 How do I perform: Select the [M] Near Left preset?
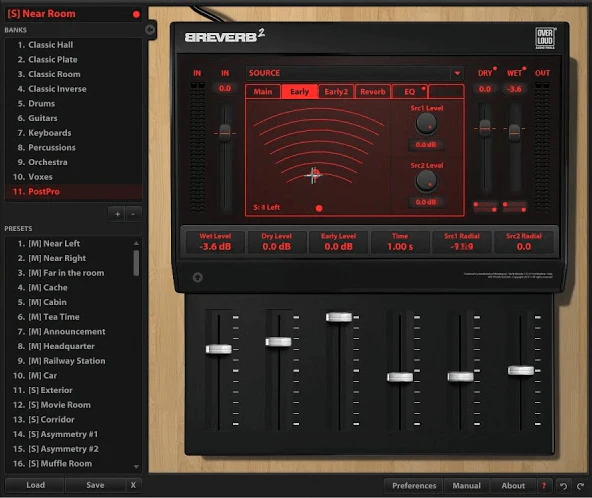tap(69, 244)
